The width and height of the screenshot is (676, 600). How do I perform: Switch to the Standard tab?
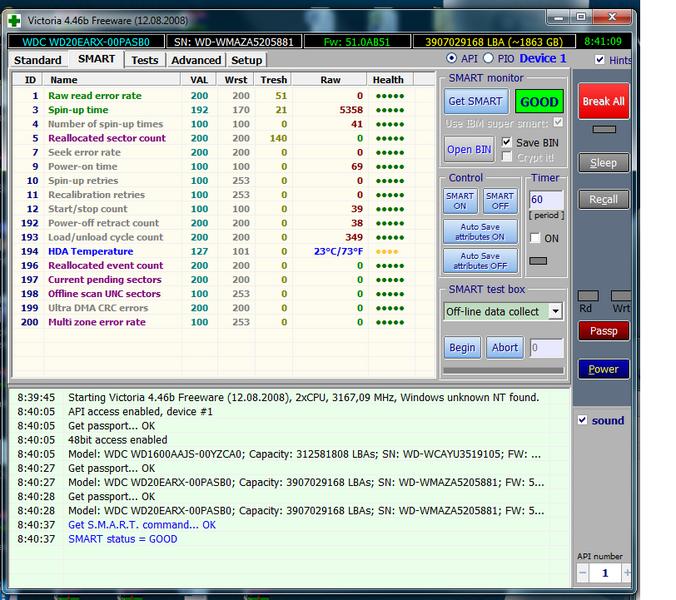(x=38, y=60)
